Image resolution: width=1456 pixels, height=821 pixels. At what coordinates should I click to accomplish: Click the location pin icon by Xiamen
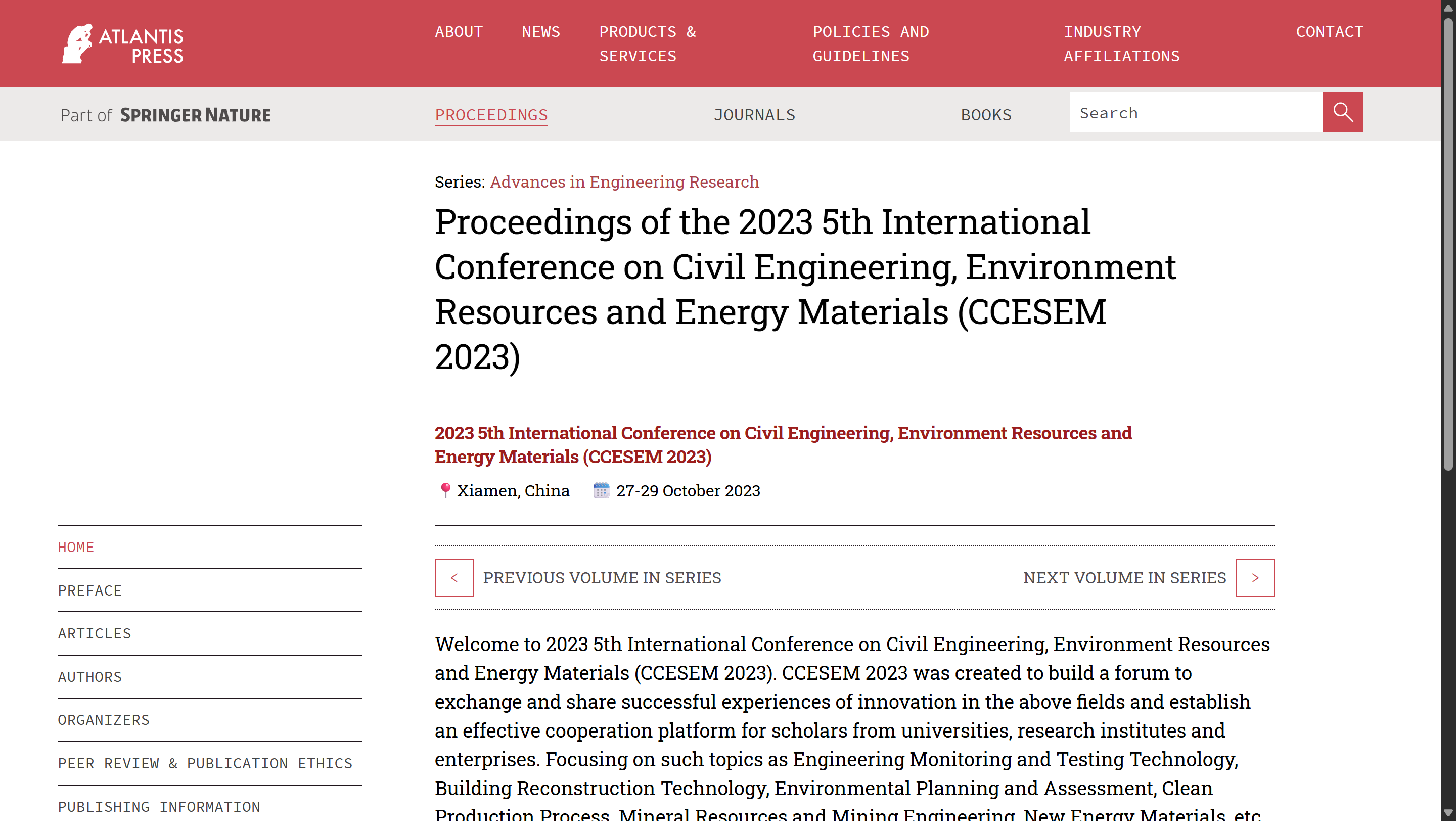point(445,490)
